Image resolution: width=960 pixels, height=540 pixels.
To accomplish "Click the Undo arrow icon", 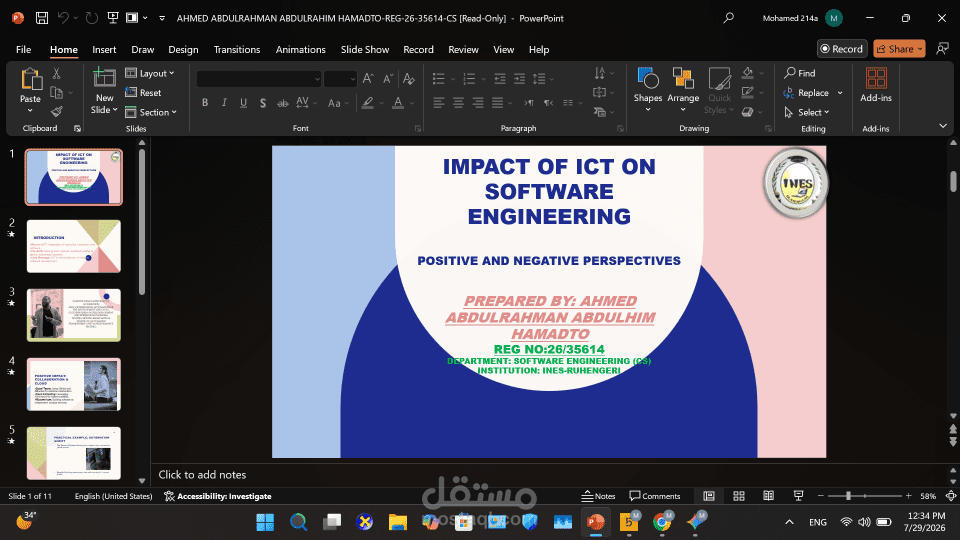I will [63, 18].
